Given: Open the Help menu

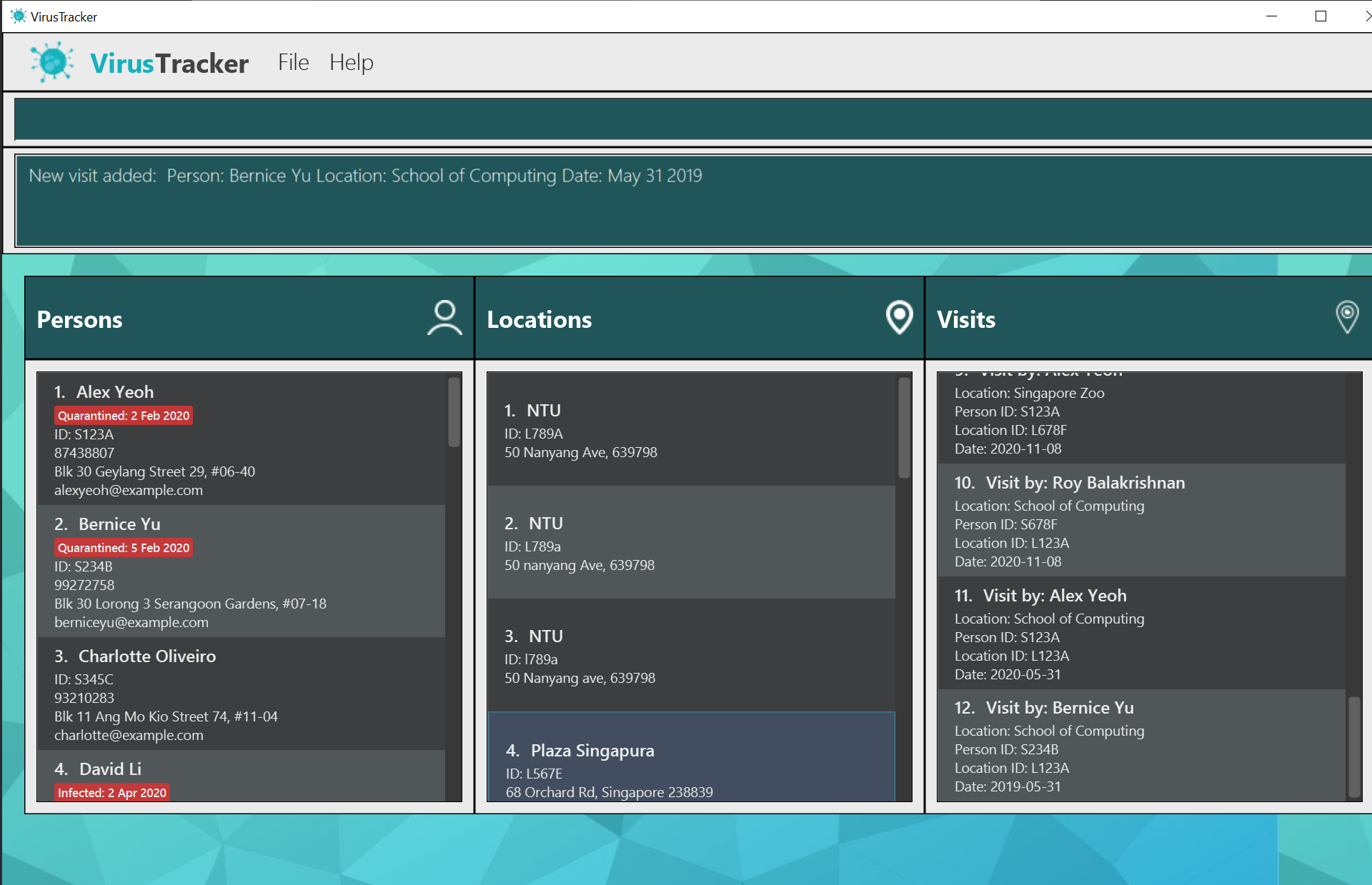Looking at the screenshot, I should pos(351,62).
